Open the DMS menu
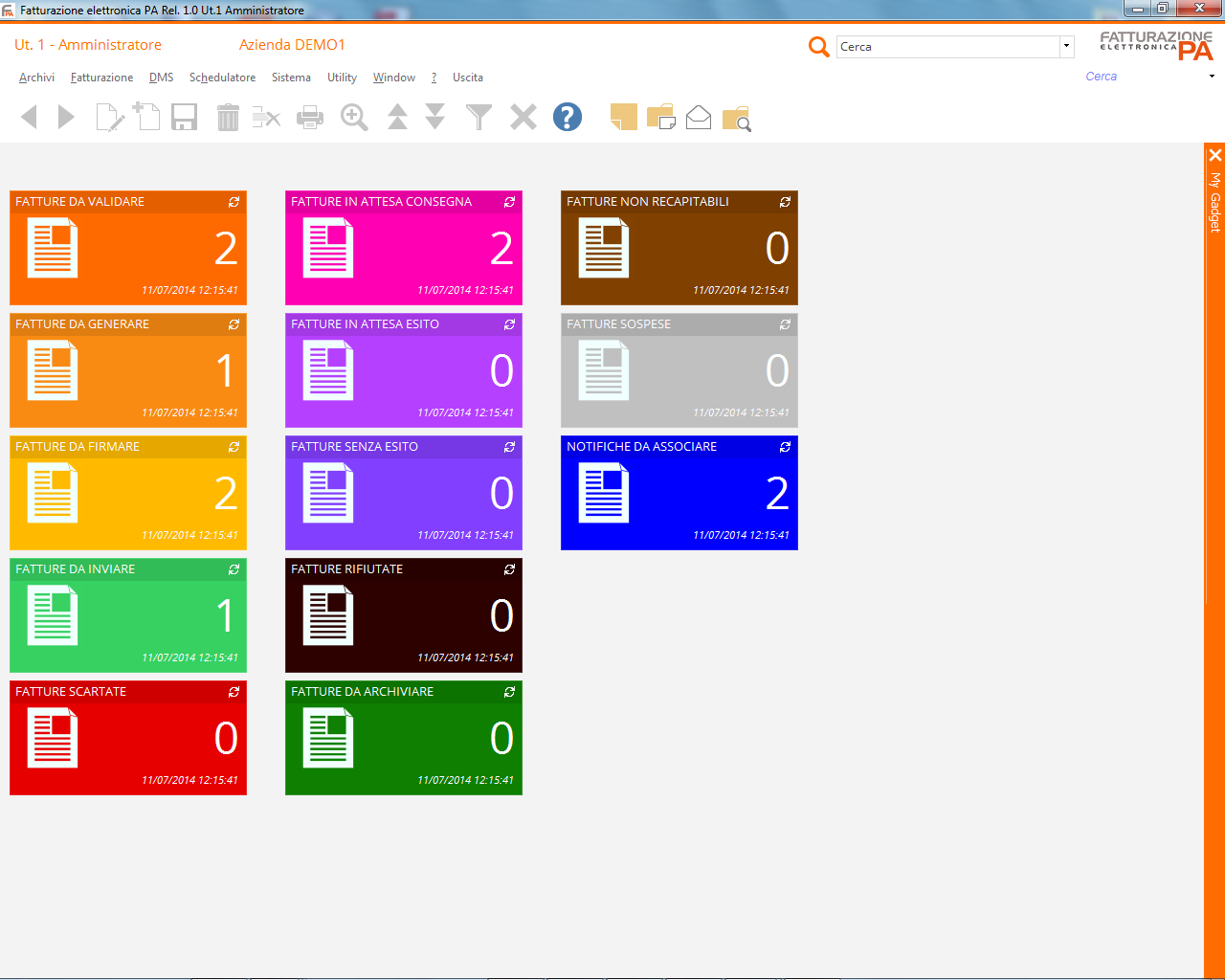This screenshot has height=980, width=1225. click(x=161, y=78)
